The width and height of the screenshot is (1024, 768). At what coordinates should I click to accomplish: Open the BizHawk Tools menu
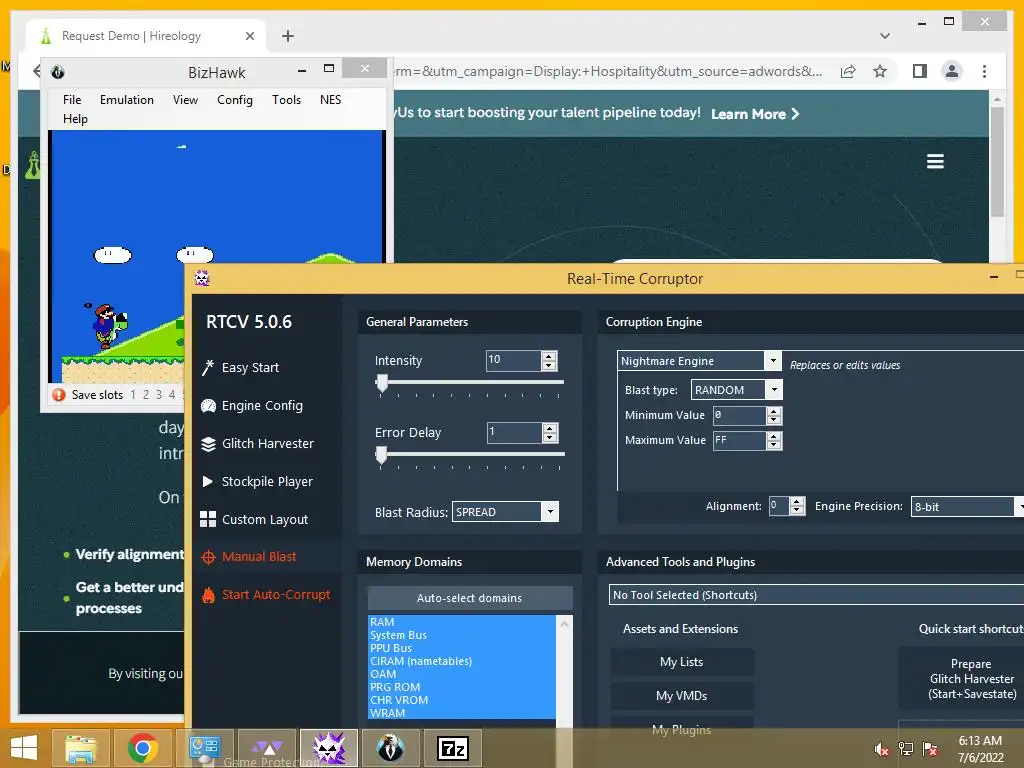(x=287, y=100)
